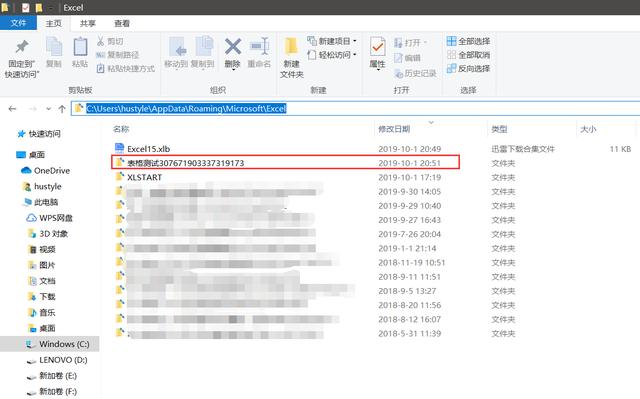The width and height of the screenshot is (640, 399).
Task: Click the Paste clipboard icon
Action: point(80,47)
